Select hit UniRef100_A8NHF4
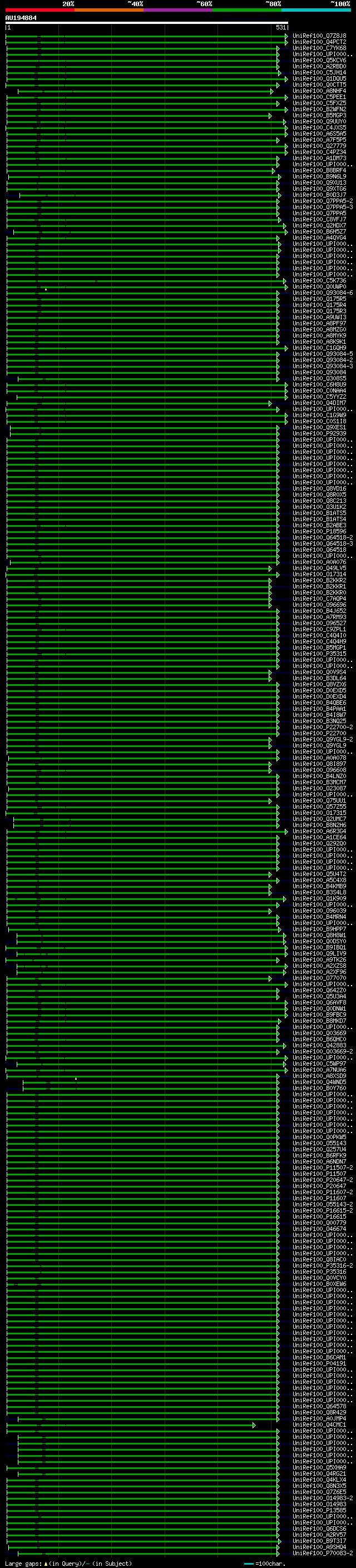The width and height of the screenshot is (356, 1568). tap(319, 91)
